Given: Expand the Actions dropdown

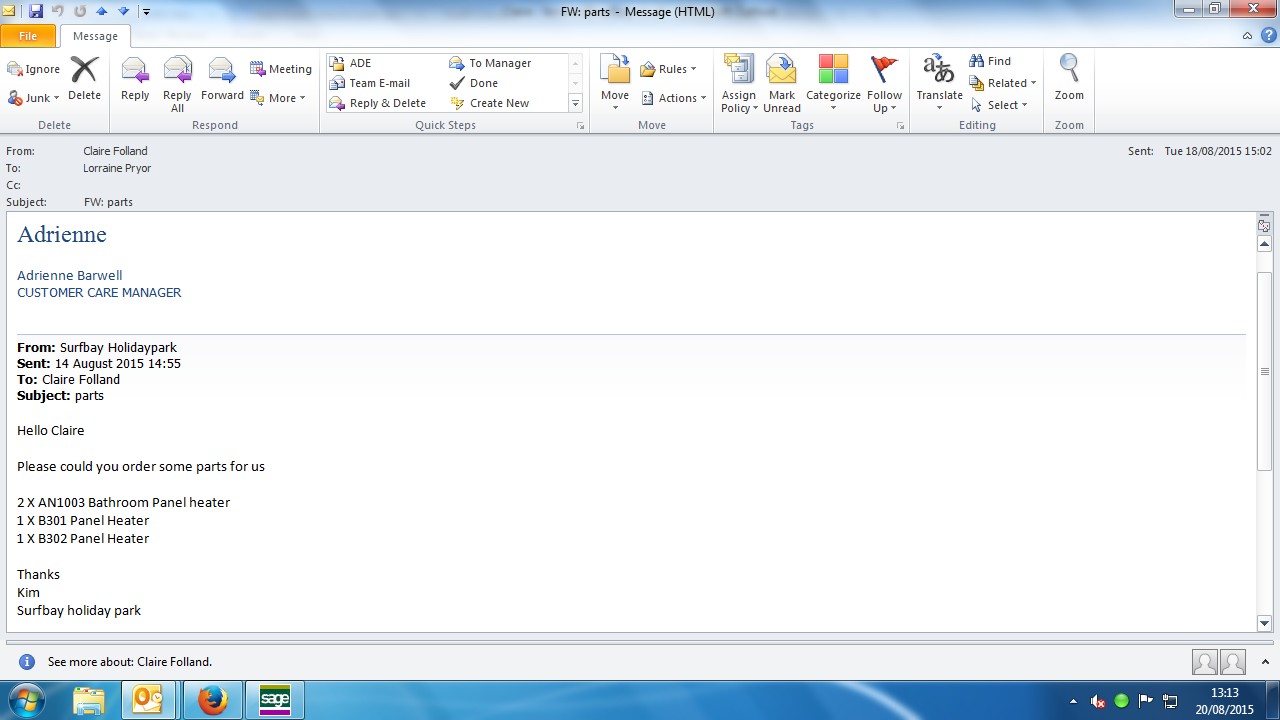Looking at the screenshot, I should 675,98.
